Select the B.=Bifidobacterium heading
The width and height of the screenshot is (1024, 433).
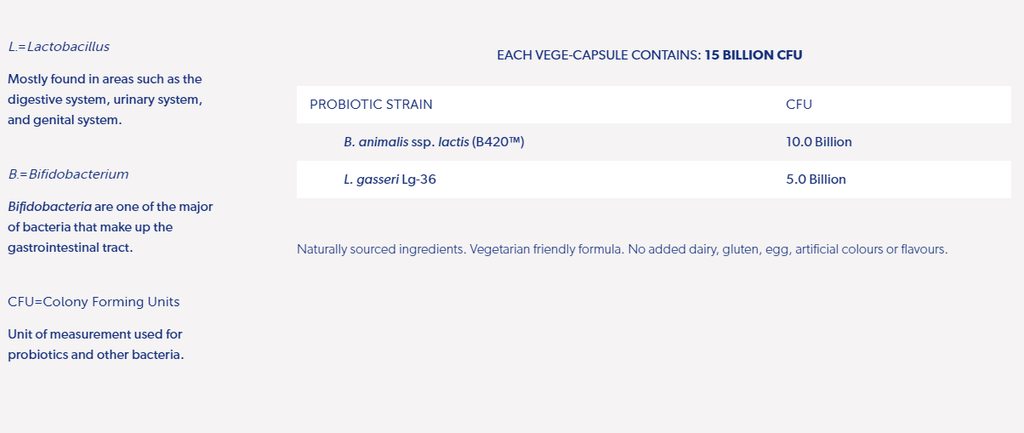(68, 174)
